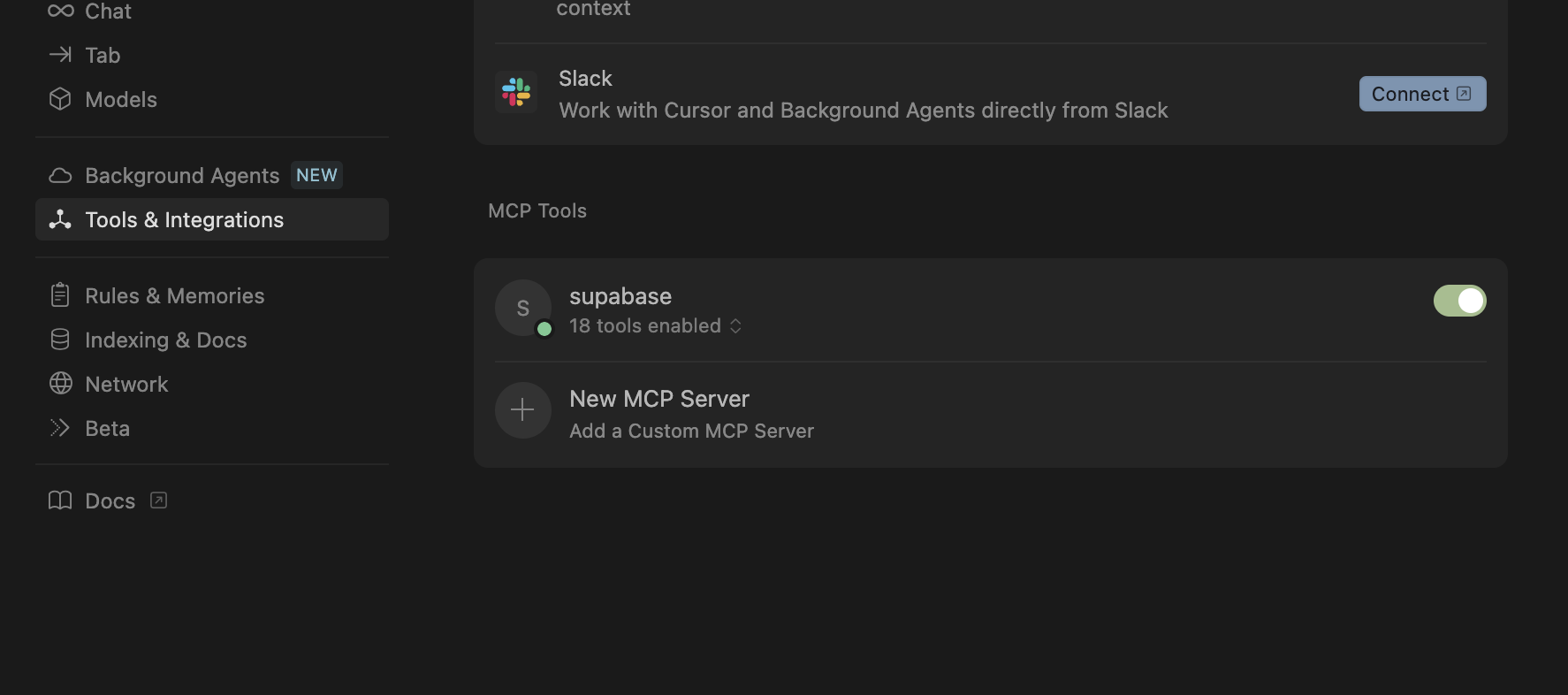This screenshot has width=1568, height=695.
Task: Toggle off the supabase MCP server
Action: [x=1459, y=301]
